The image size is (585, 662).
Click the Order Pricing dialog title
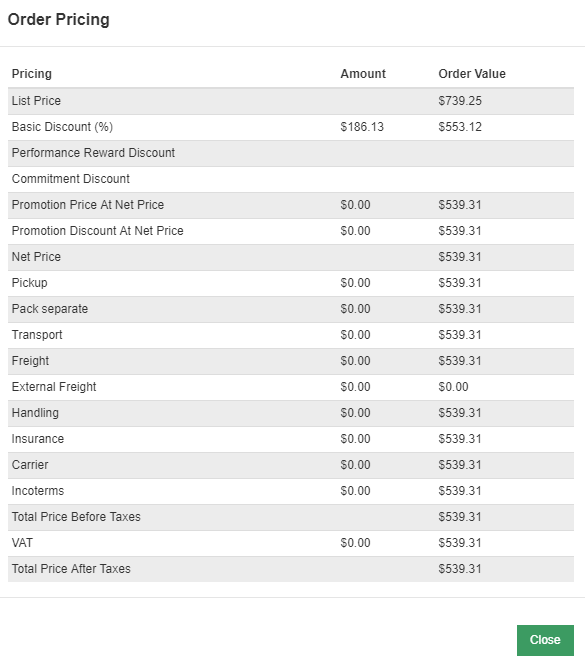tap(59, 19)
